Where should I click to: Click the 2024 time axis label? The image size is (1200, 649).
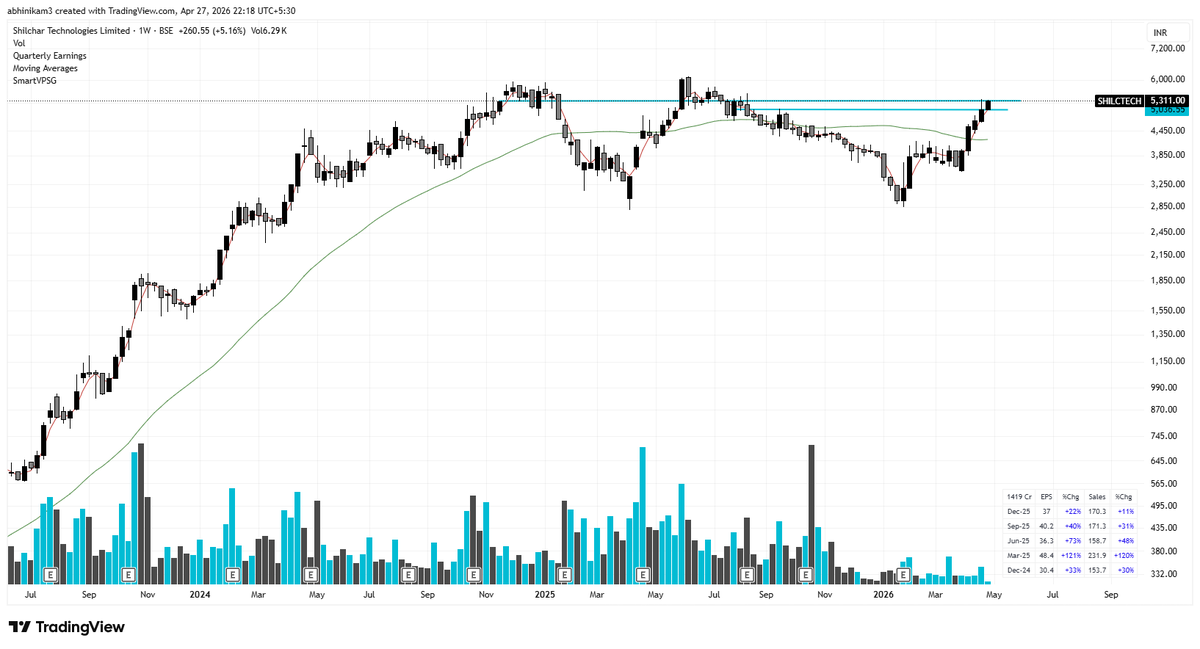tap(200, 595)
